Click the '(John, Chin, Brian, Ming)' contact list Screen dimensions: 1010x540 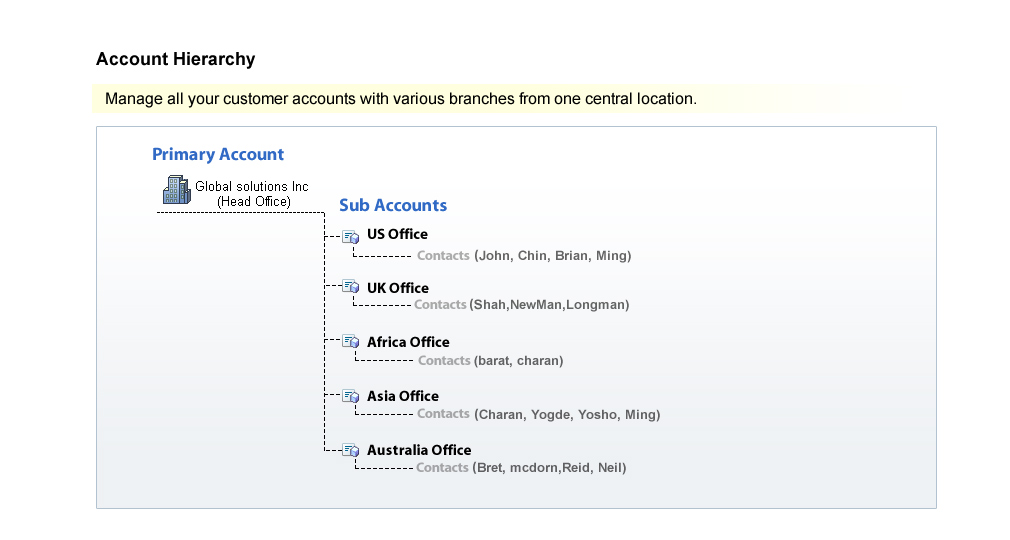click(x=553, y=256)
